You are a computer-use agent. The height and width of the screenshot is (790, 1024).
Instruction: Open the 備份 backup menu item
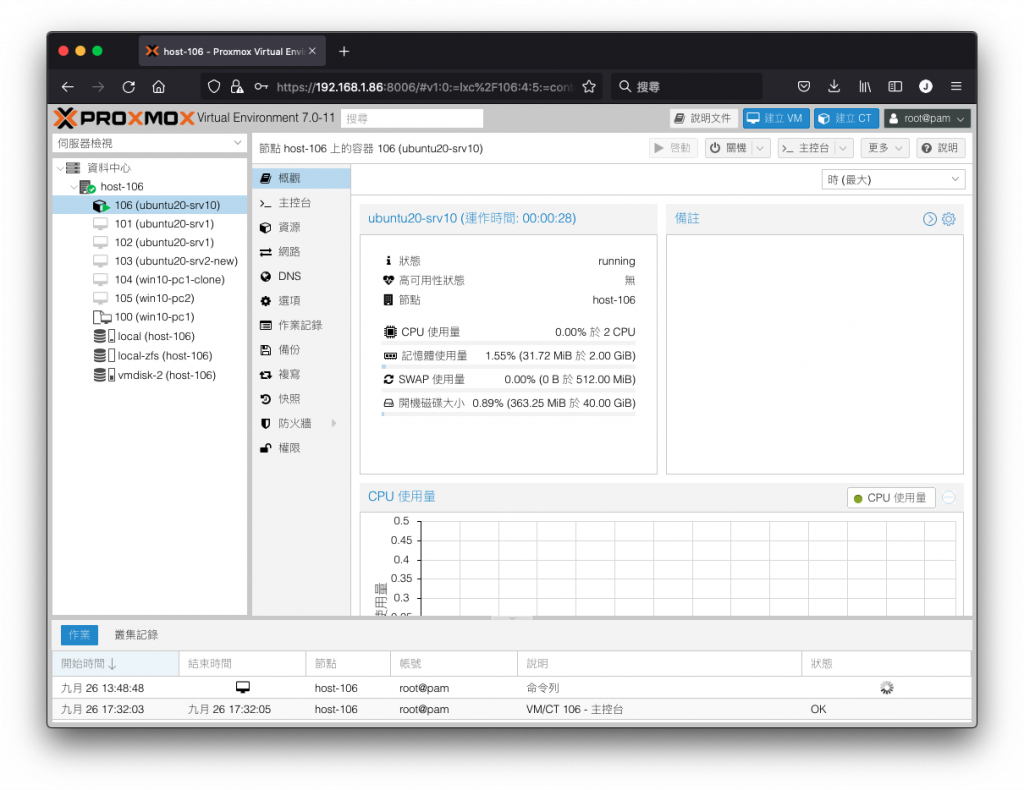[x=301, y=350]
